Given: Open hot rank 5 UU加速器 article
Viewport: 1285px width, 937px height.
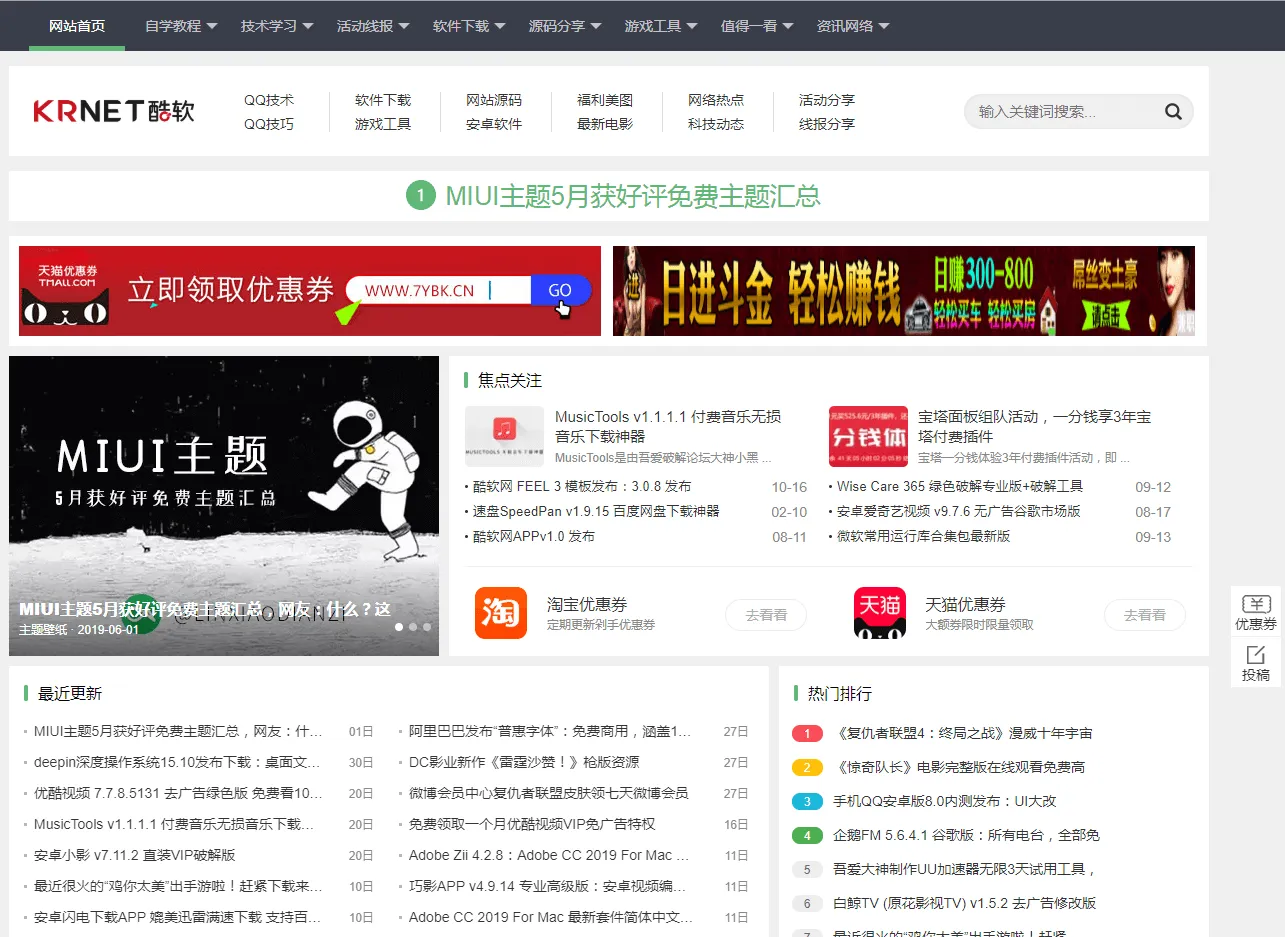Looking at the screenshot, I should click(x=965, y=869).
